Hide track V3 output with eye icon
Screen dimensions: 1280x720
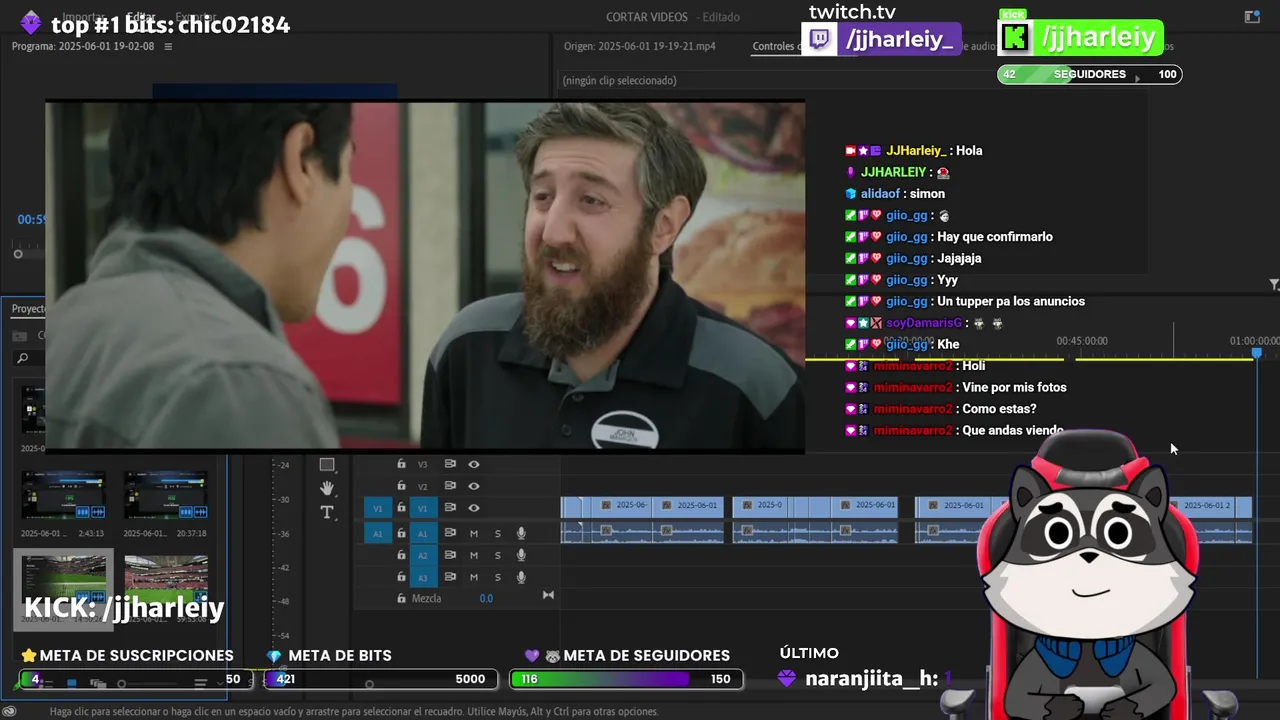point(474,464)
